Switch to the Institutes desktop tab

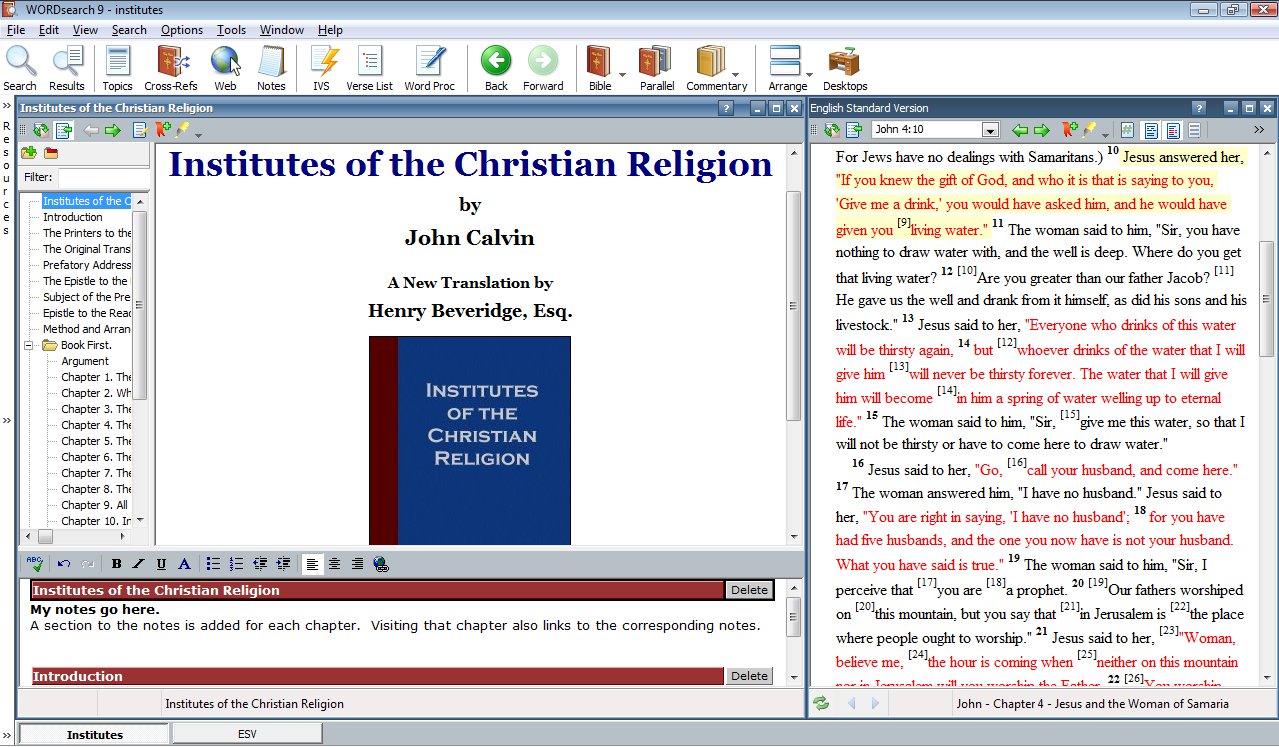[x=95, y=734]
